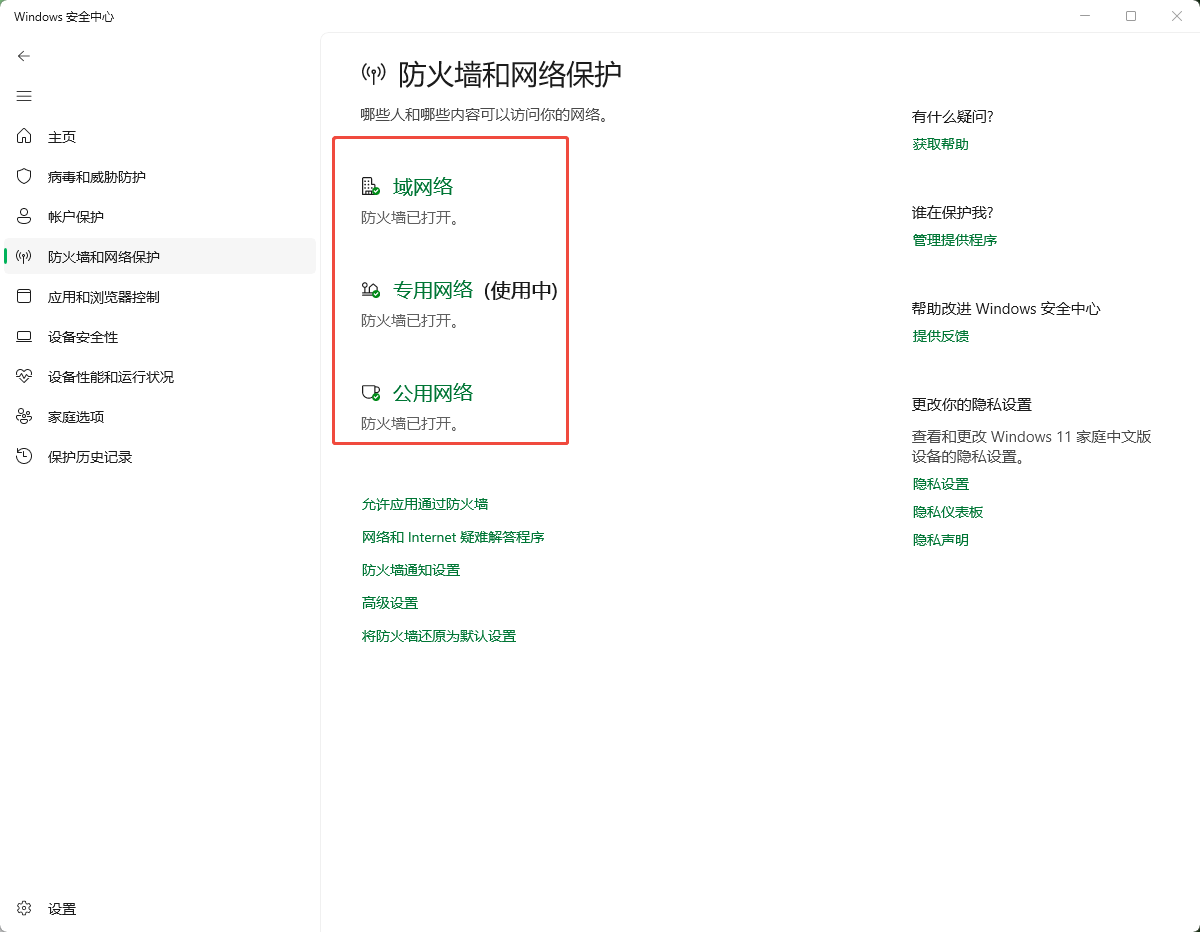The image size is (1200, 932).
Task: Click the 应用和浏览器控制 window icon
Action: [x=25, y=296]
